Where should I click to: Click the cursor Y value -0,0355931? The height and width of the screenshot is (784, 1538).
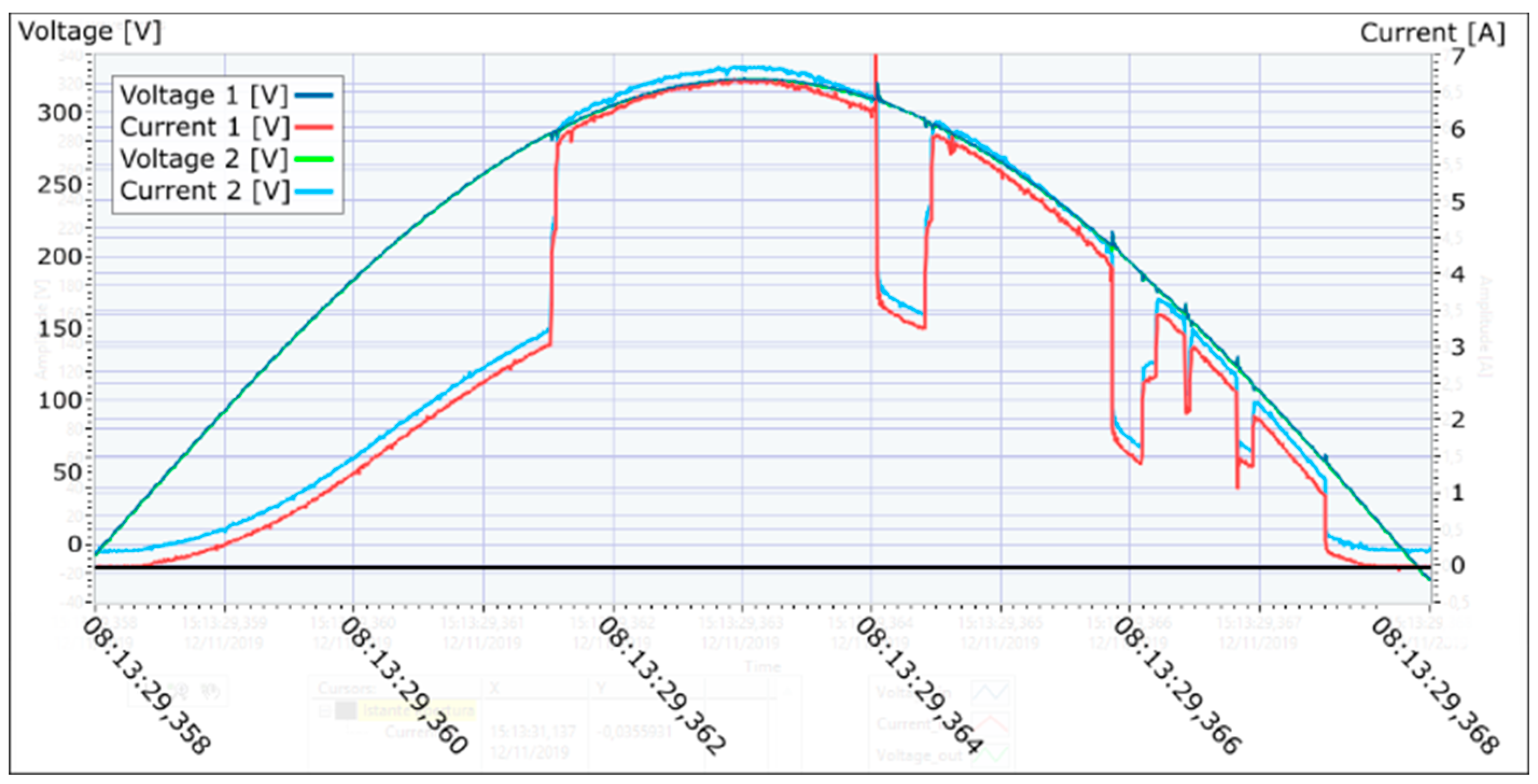[x=635, y=731]
